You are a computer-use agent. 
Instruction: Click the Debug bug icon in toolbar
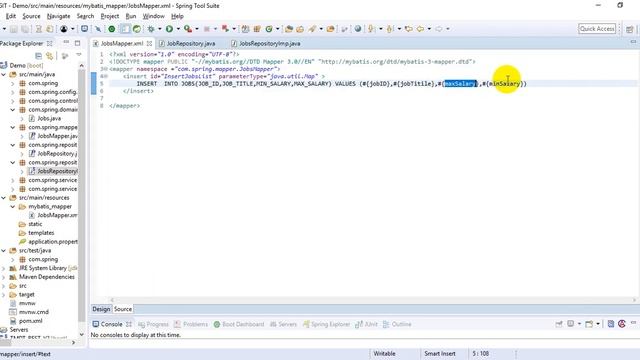click(151, 29)
